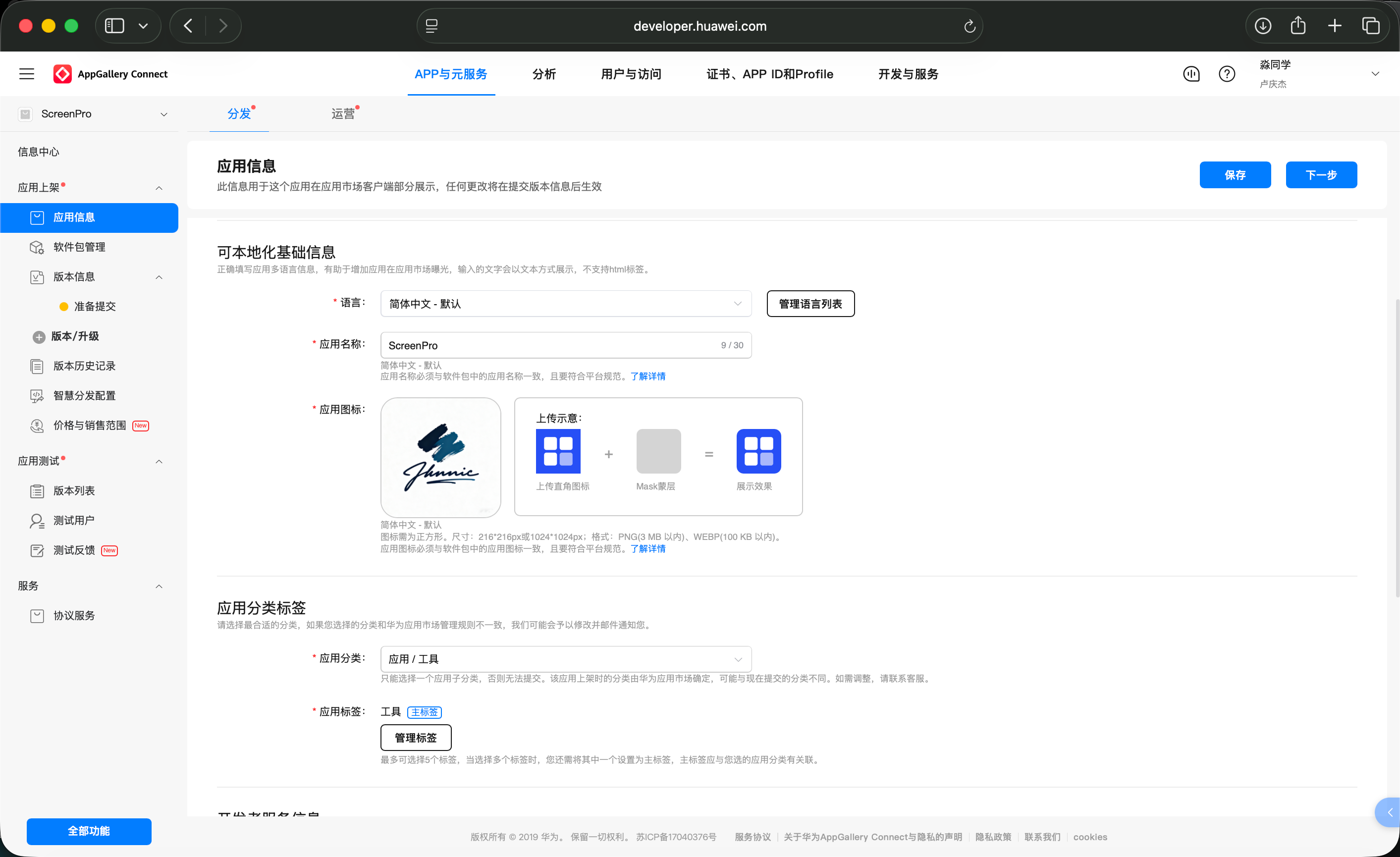The width and height of the screenshot is (1400, 857).
Task: Open the 隐私政策 footer link
Action: tap(993, 837)
